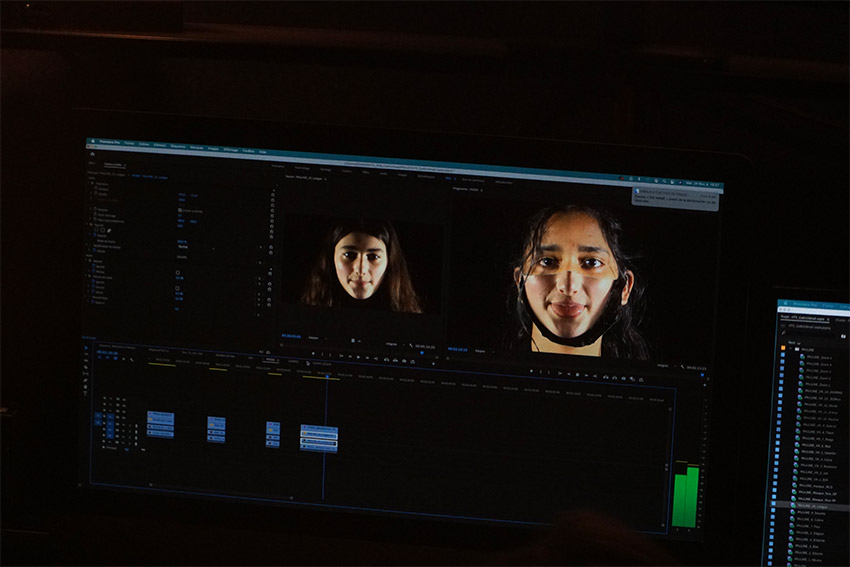Click the orange label swatch of PAULINE bin
Viewport: 850px width, 567px height.
(x=783, y=347)
